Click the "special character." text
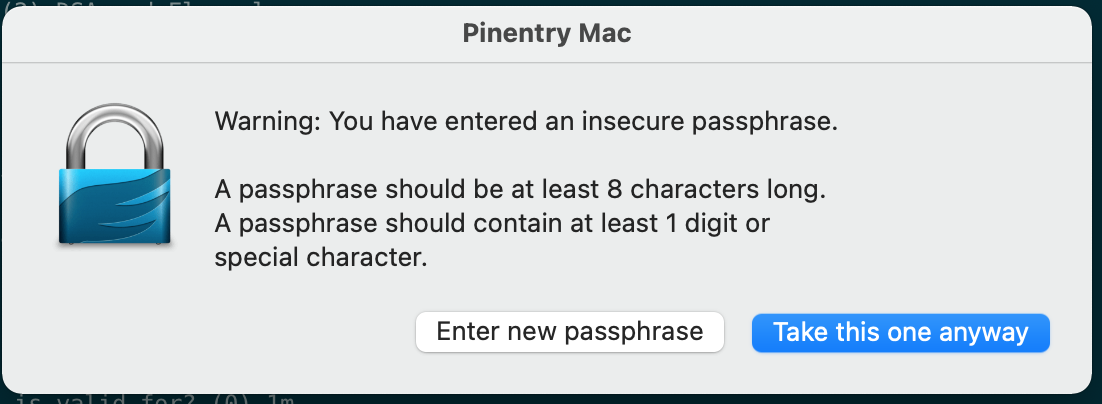Image resolution: width=1102 pixels, height=404 pixels. (321, 258)
